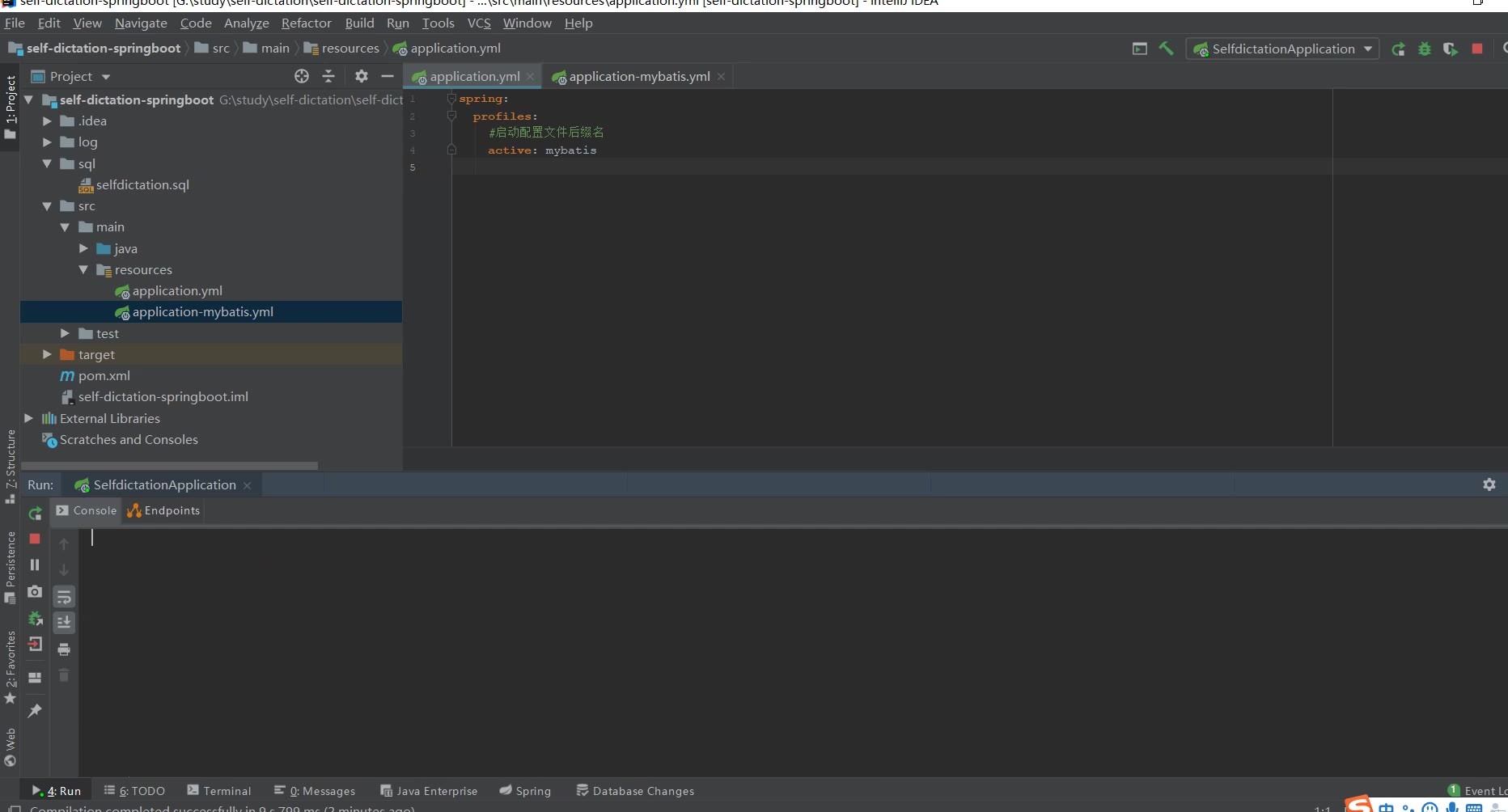Pause output in Run panel

(x=35, y=565)
